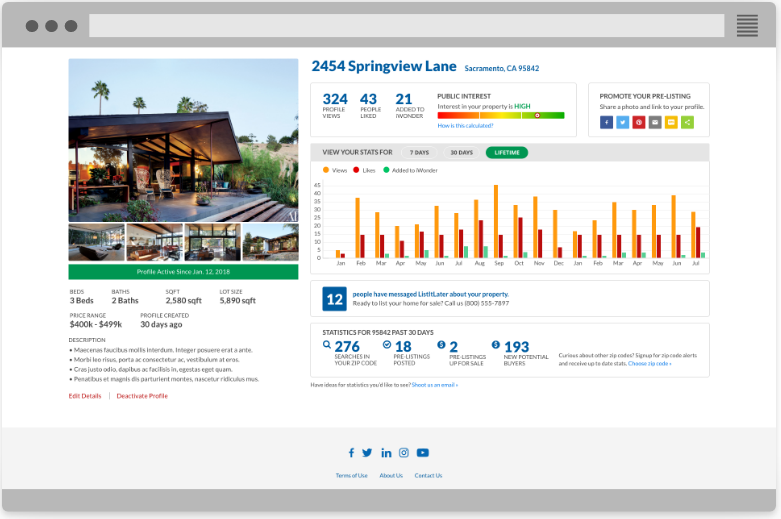This screenshot has width=781, height=519.
Task: Open the browser hamburger menu
Action: (747, 26)
